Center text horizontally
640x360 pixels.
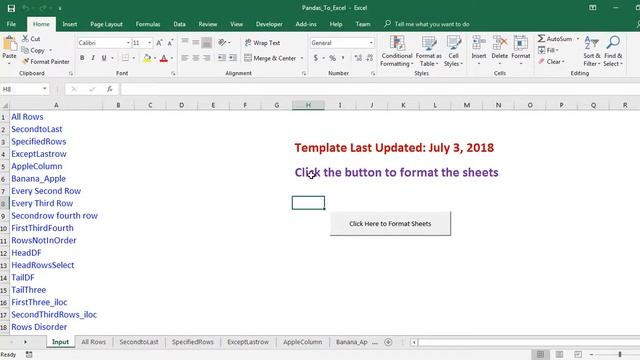pos(196,58)
